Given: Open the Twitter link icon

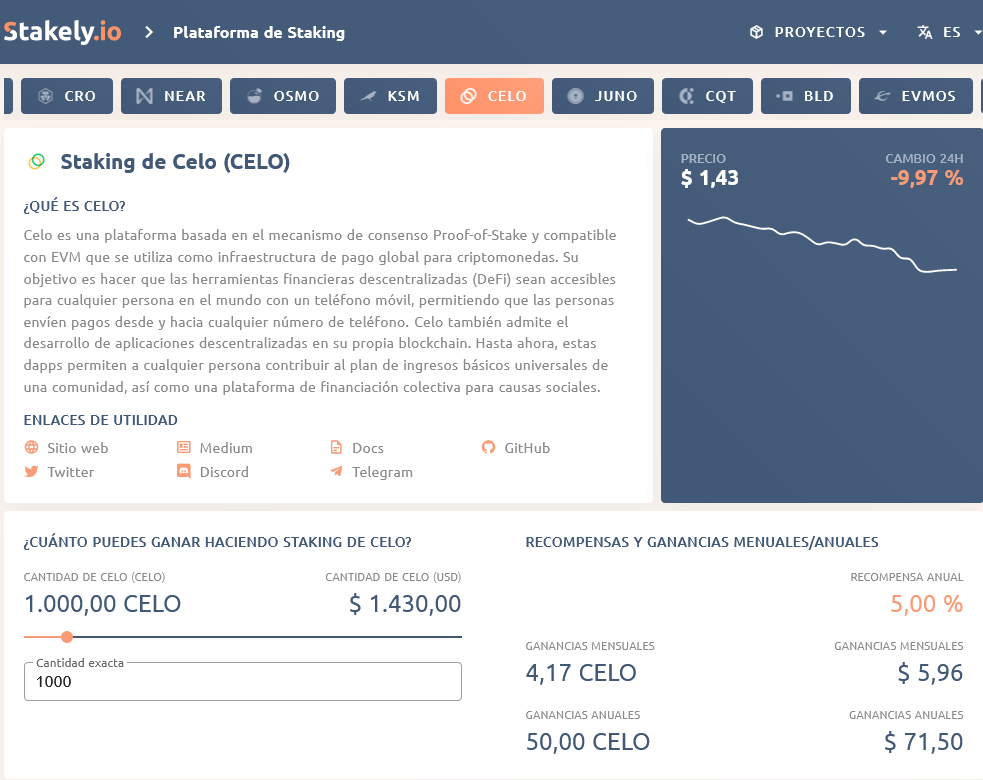Looking at the screenshot, I should 31,471.
